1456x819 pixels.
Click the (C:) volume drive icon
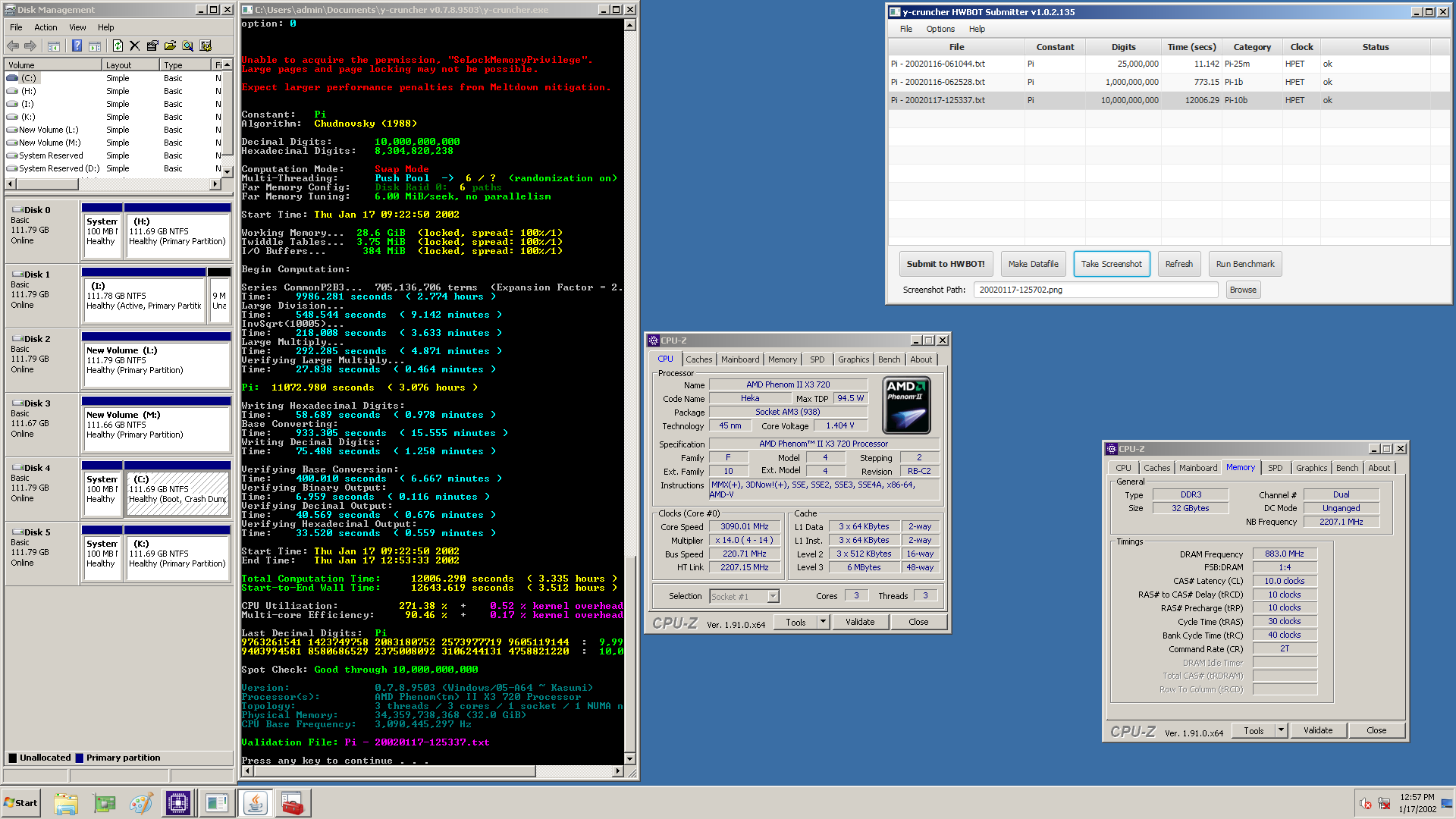click(12, 78)
